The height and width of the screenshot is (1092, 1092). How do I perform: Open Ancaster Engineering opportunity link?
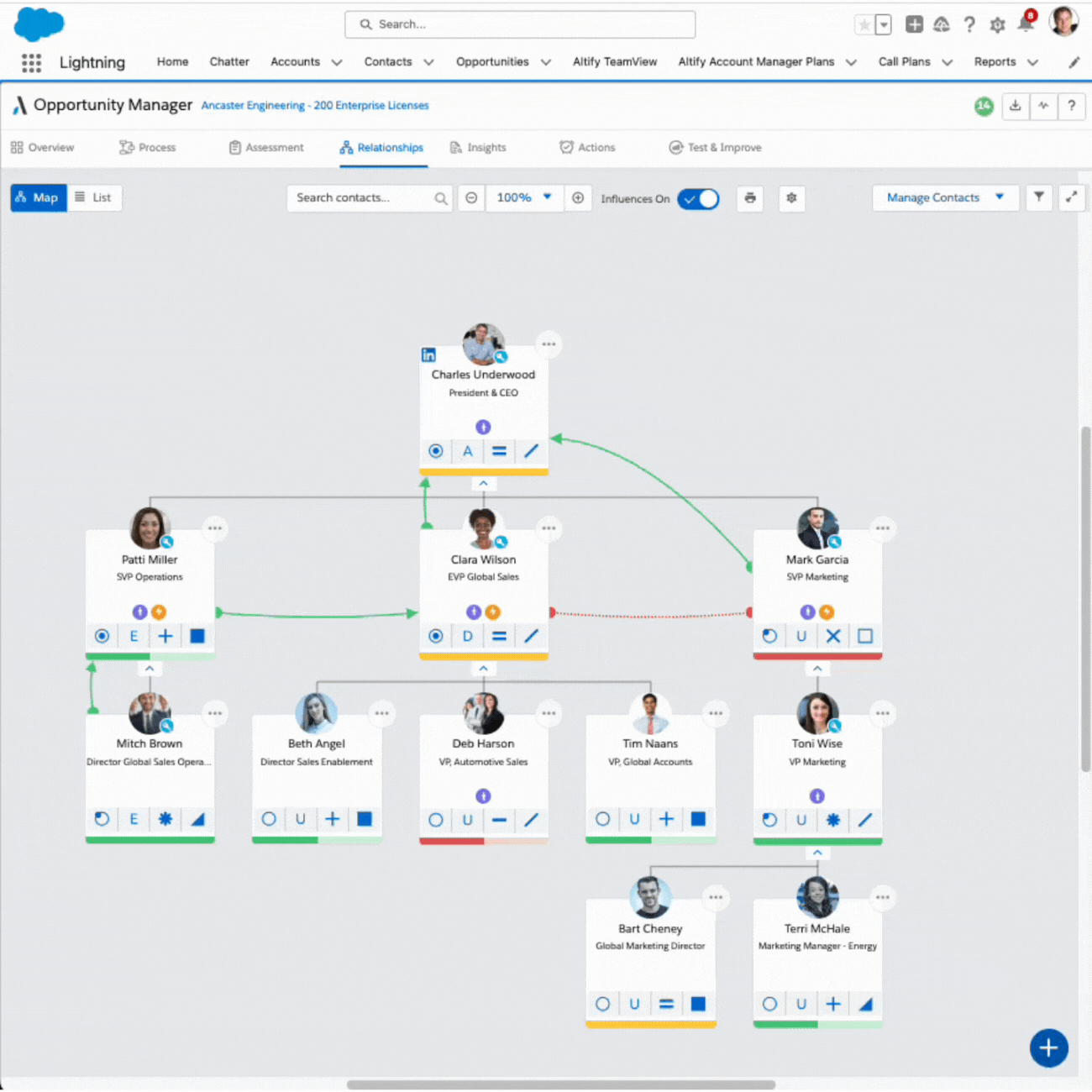(315, 106)
